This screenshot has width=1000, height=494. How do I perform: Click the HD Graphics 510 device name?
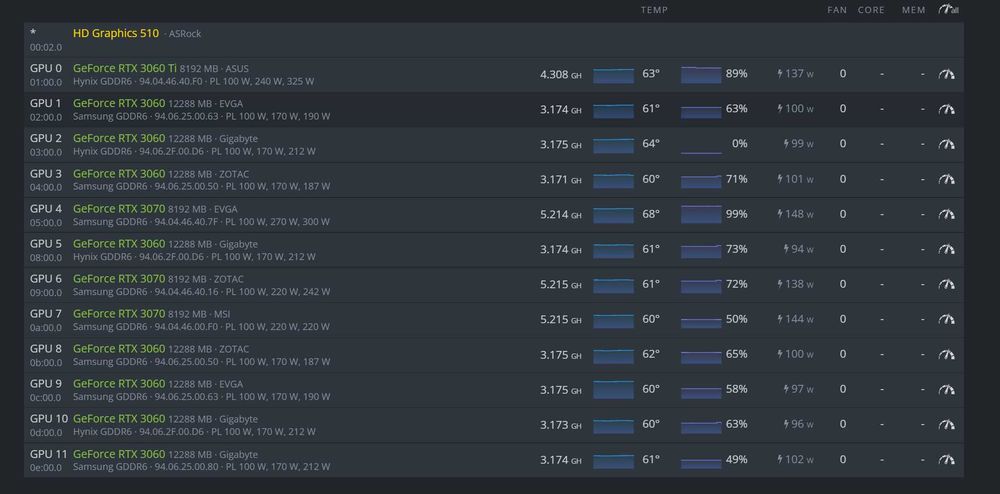115,33
